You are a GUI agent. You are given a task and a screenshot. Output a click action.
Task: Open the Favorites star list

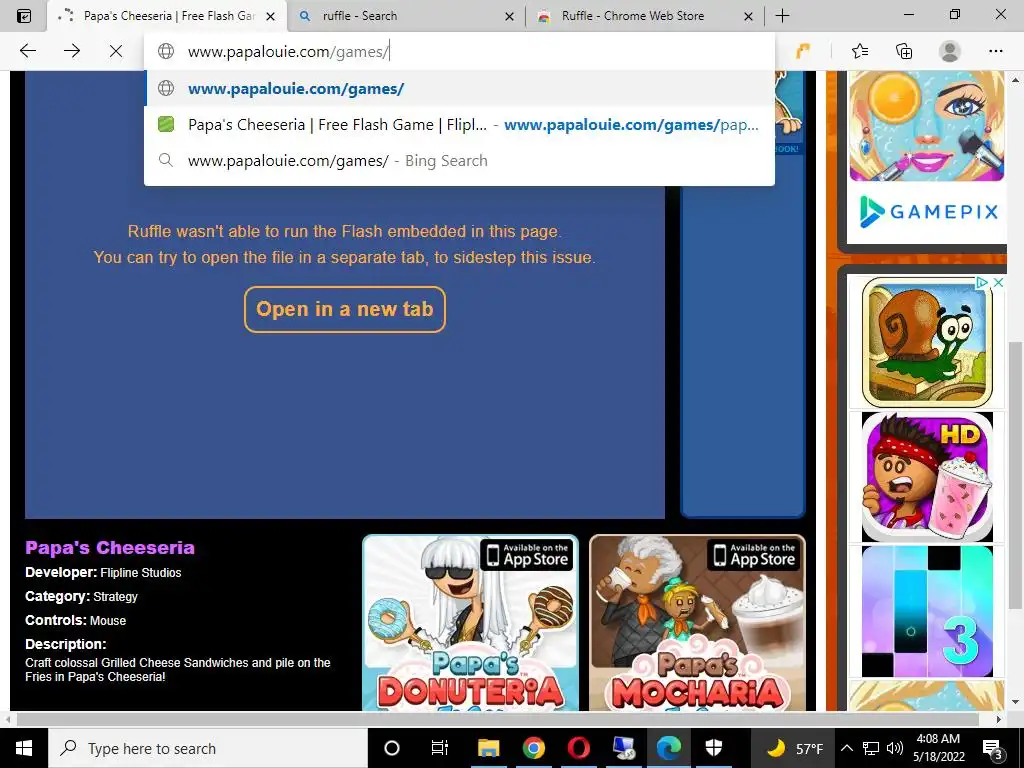(859, 51)
